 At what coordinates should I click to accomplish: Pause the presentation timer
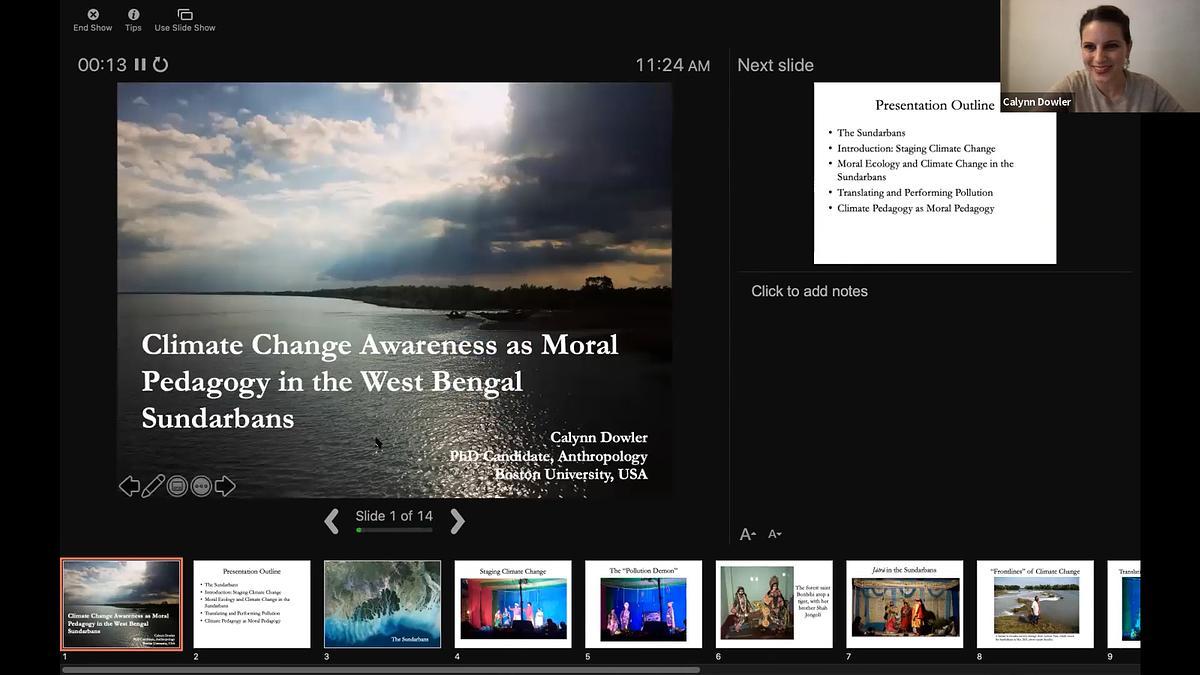[140, 65]
